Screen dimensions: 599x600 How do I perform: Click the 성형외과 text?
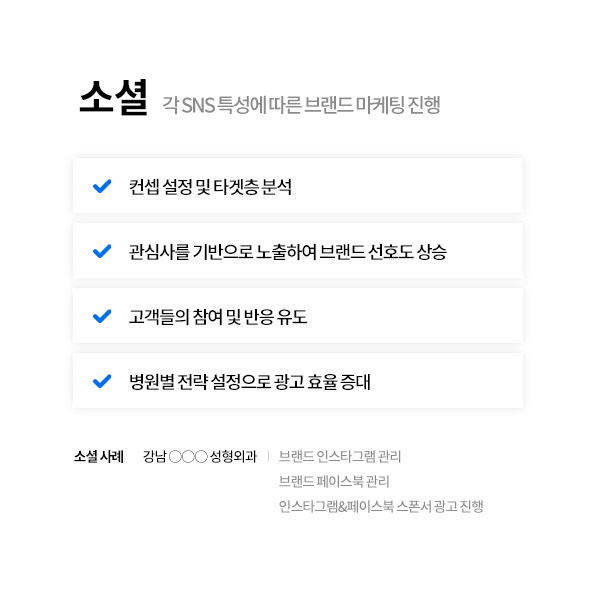coord(233,457)
